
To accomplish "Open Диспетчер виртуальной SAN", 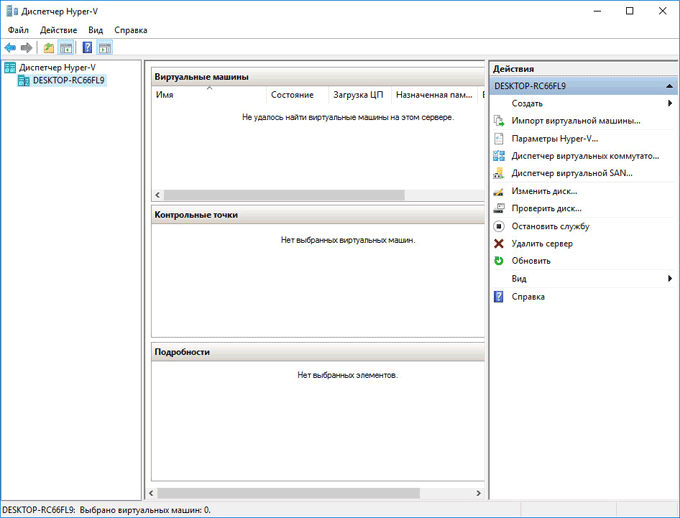I will tap(571, 173).
